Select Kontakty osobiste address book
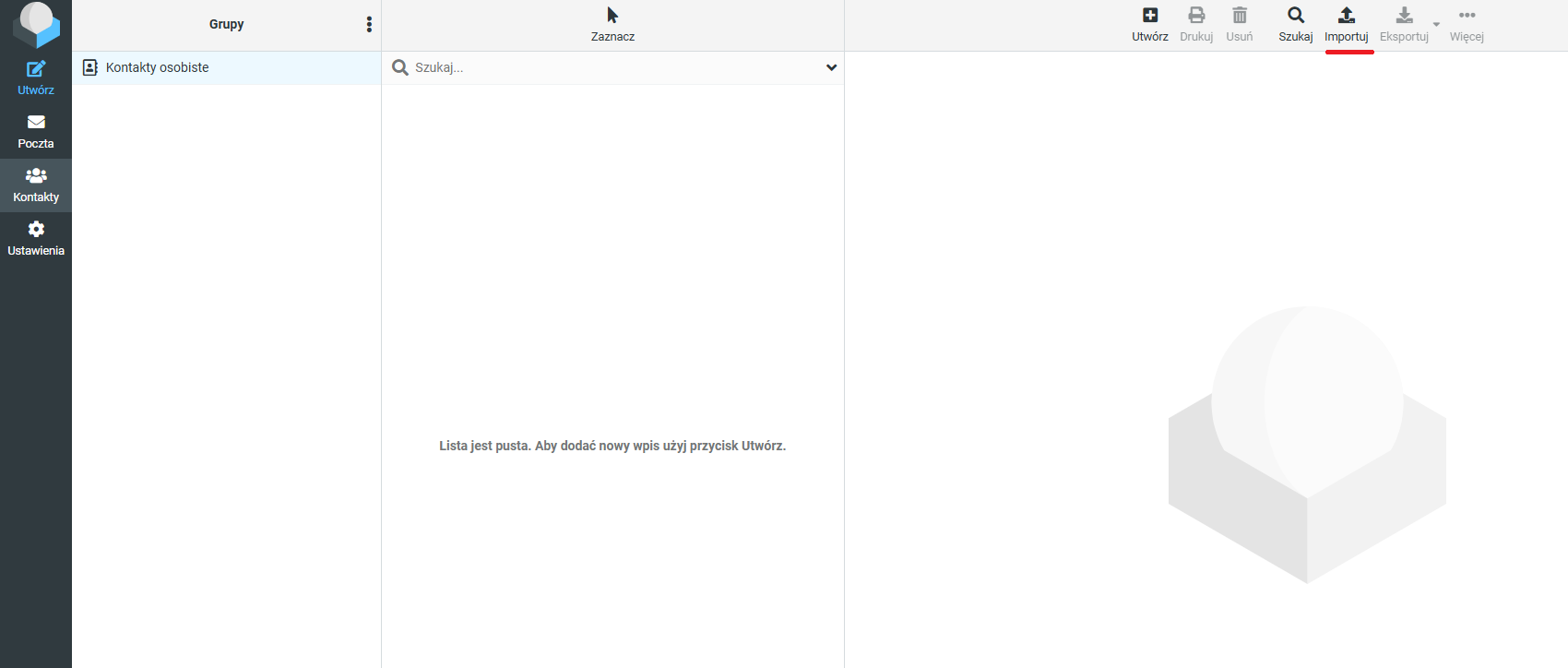The width and height of the screenshot is (1568, 668). coord(227,67)
